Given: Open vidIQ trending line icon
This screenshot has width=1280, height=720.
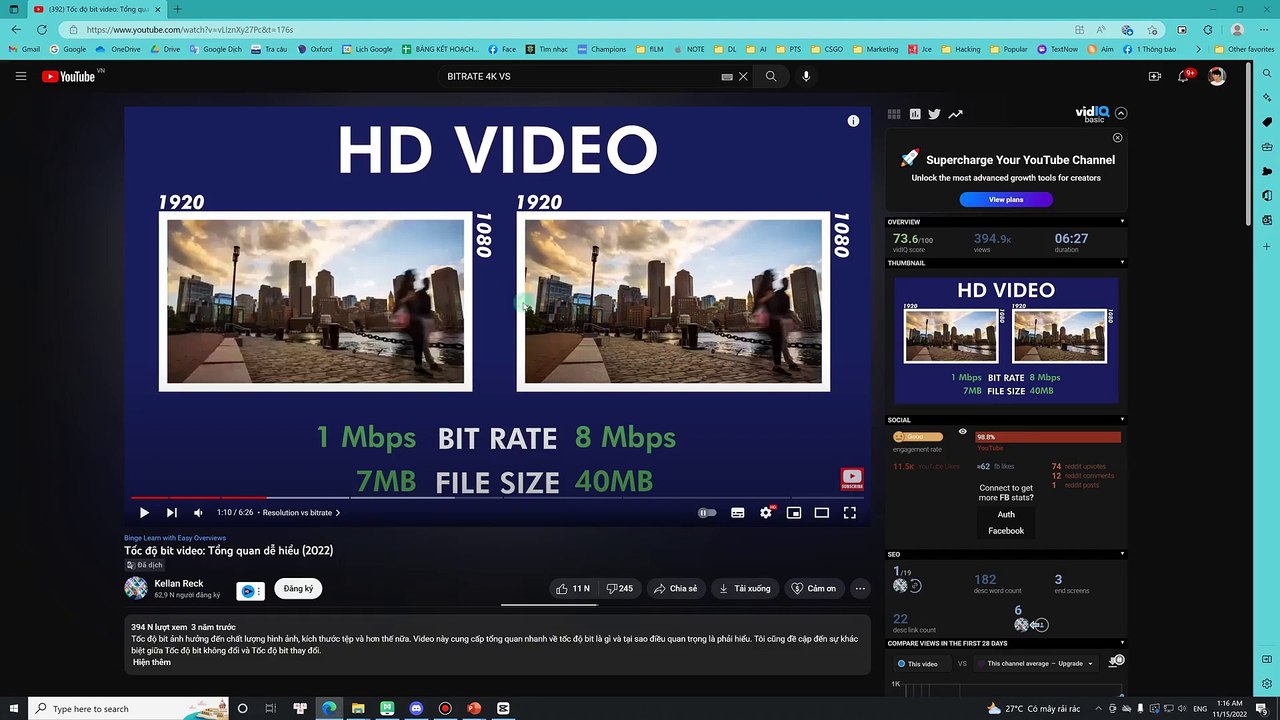Looking at the screenshot, I should click(956, 114).
